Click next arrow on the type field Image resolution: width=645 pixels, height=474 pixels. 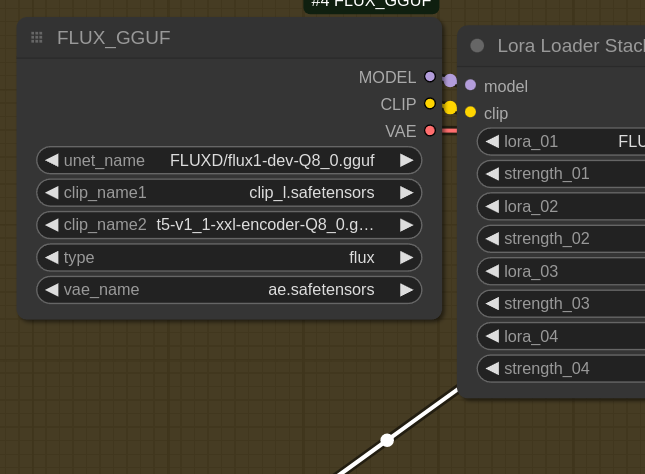click(406, 257)
